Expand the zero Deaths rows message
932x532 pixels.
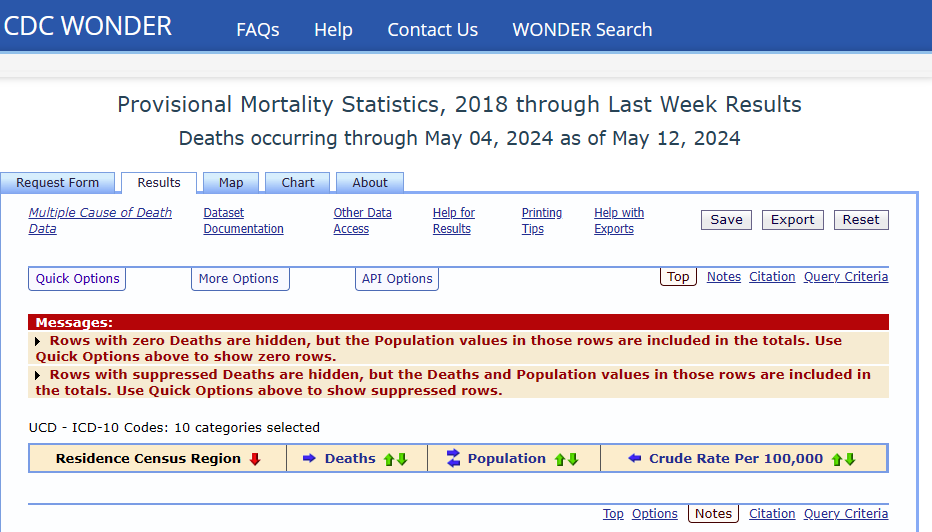(x=37, y=341)
